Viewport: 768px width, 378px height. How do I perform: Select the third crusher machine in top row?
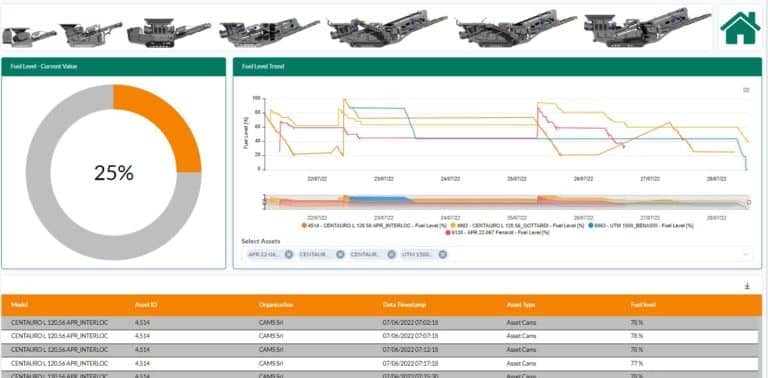coord(168,32)
